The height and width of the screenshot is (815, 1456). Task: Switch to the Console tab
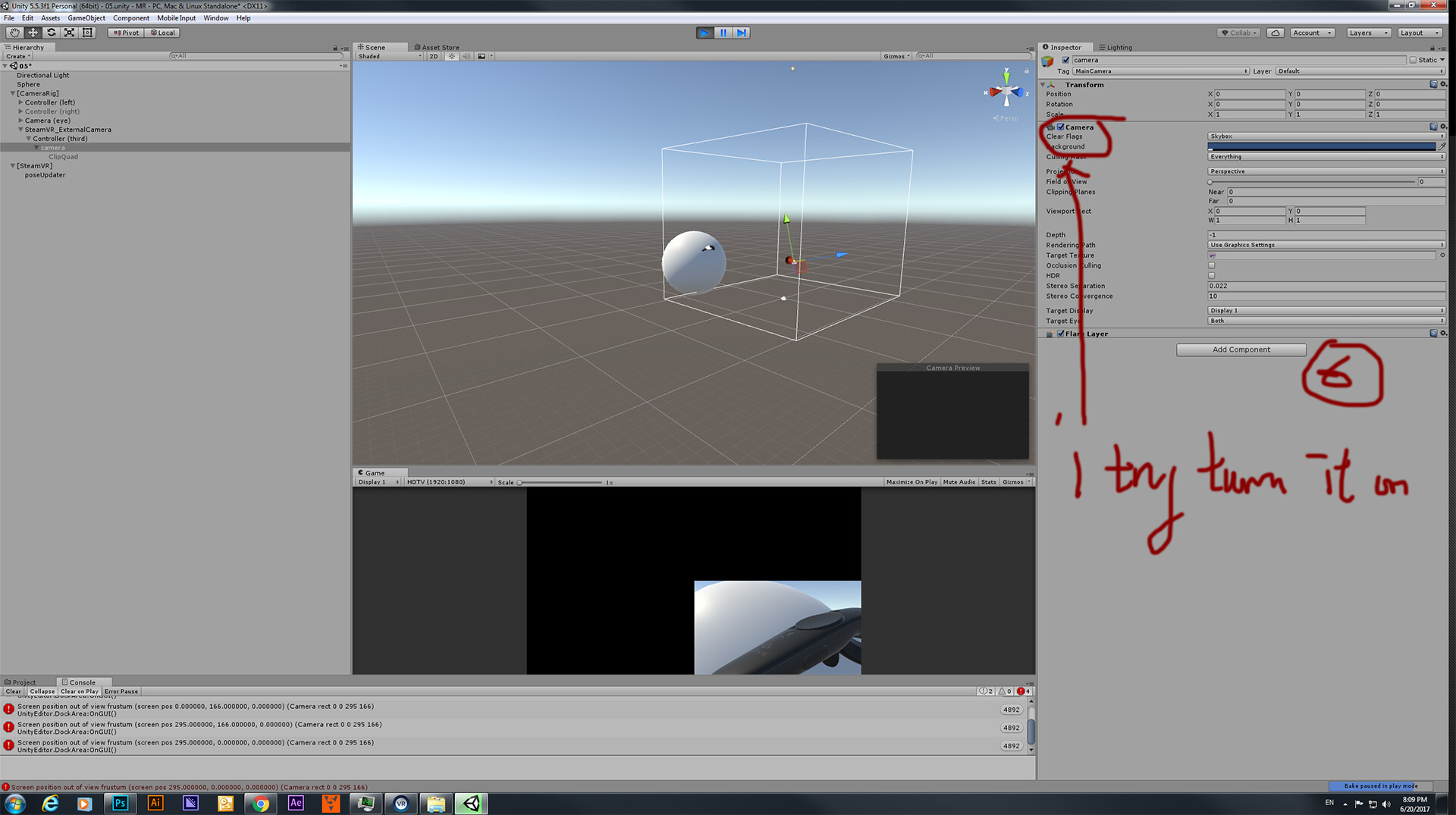83,682
